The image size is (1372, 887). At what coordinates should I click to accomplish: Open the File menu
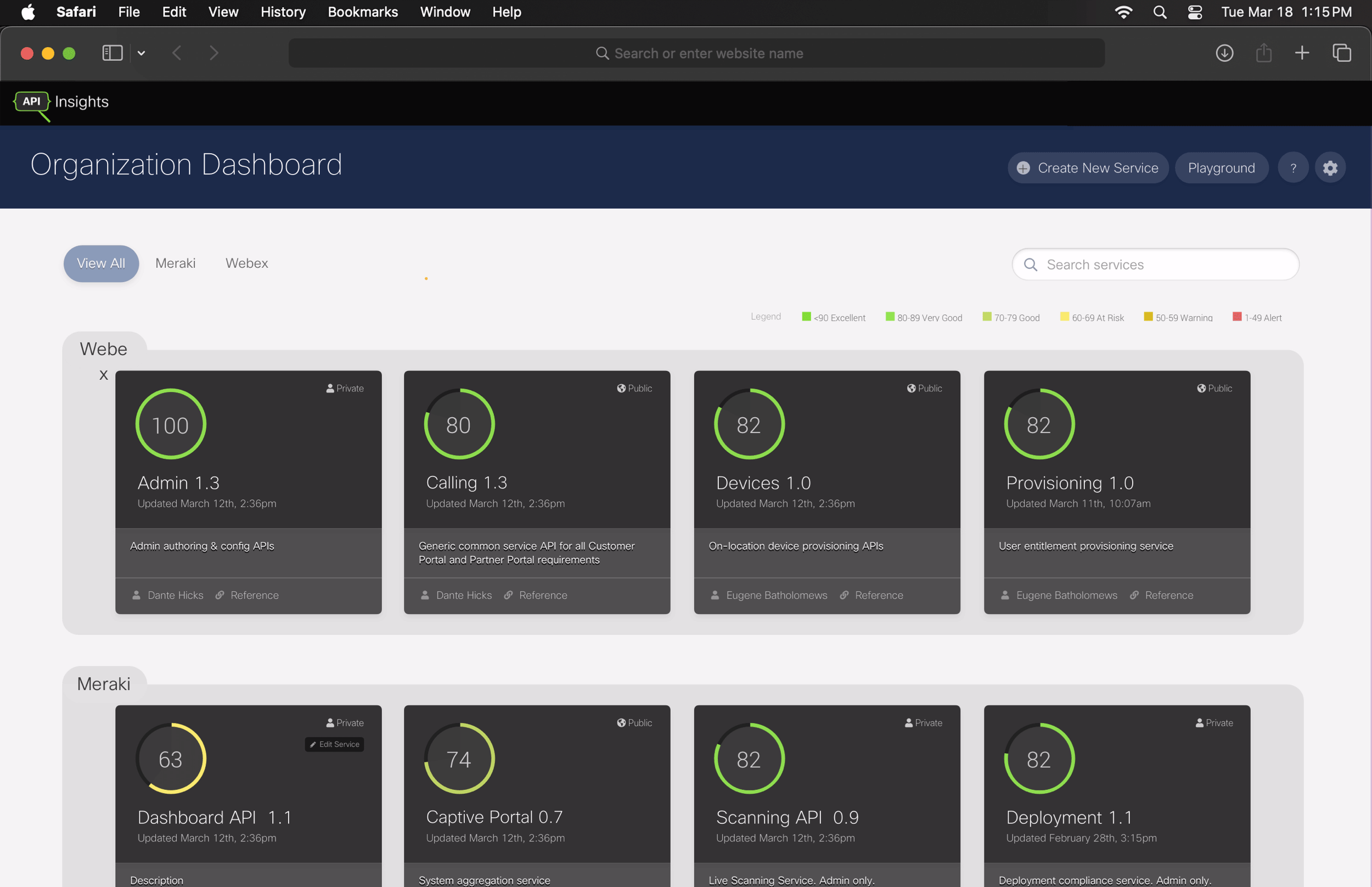click(128, 12)
